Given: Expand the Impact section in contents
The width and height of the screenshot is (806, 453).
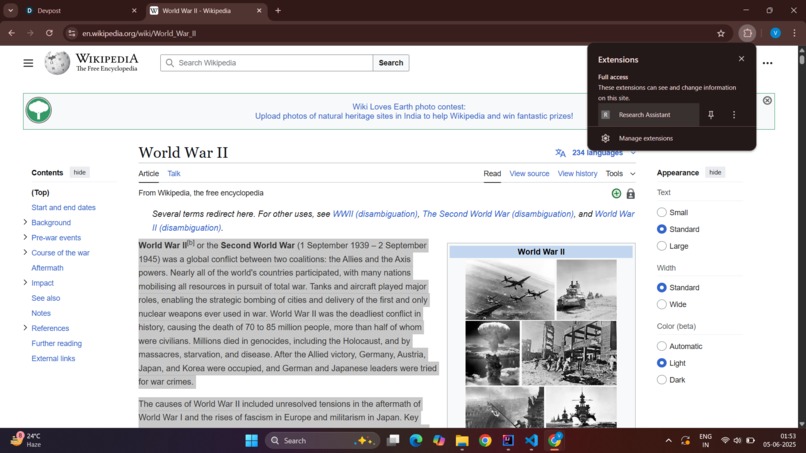Looking at the screenshot, I should (25, 282).
